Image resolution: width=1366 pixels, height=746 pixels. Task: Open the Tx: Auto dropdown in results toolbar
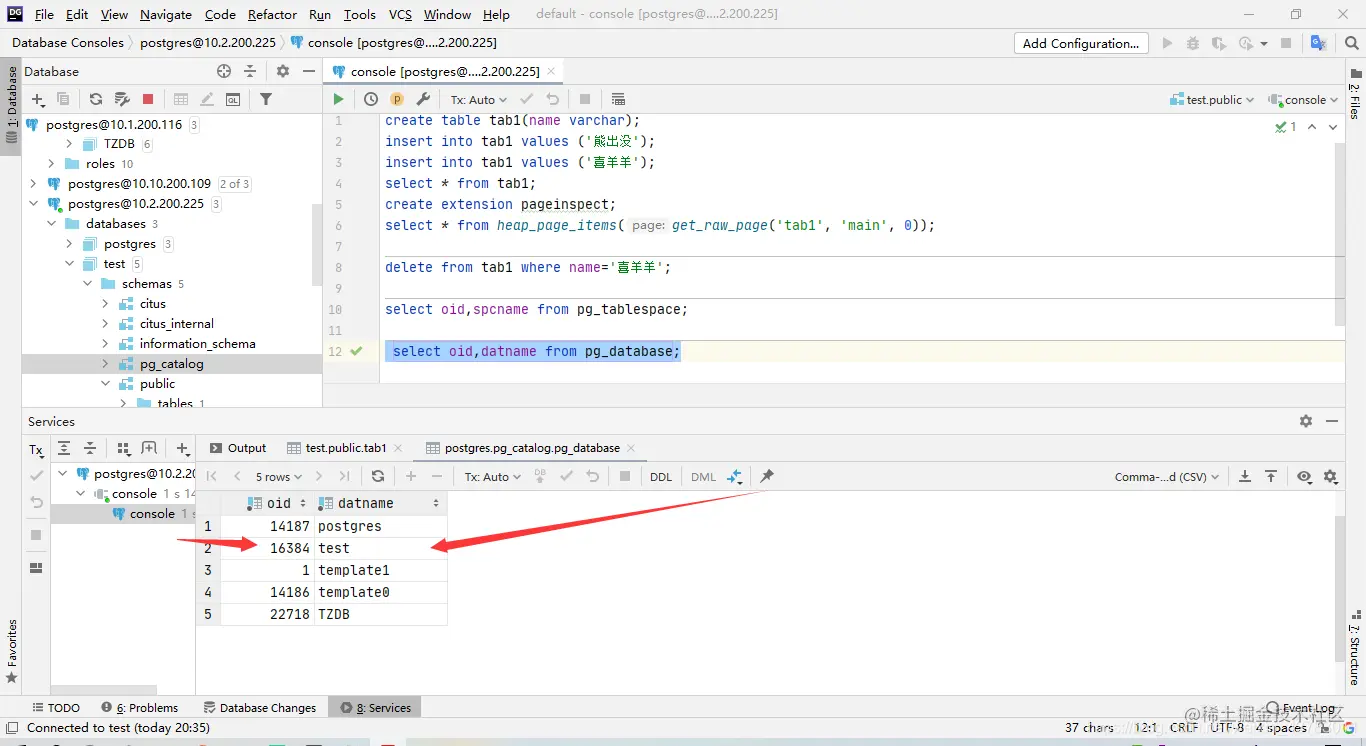pos(493,477)
